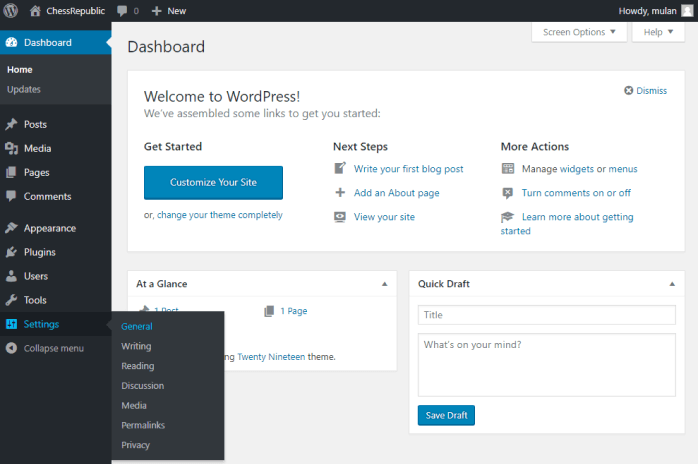Open the 1 Page link
Image resolution: width=698 pixels, height=464 pixels.
pos(294,311)
